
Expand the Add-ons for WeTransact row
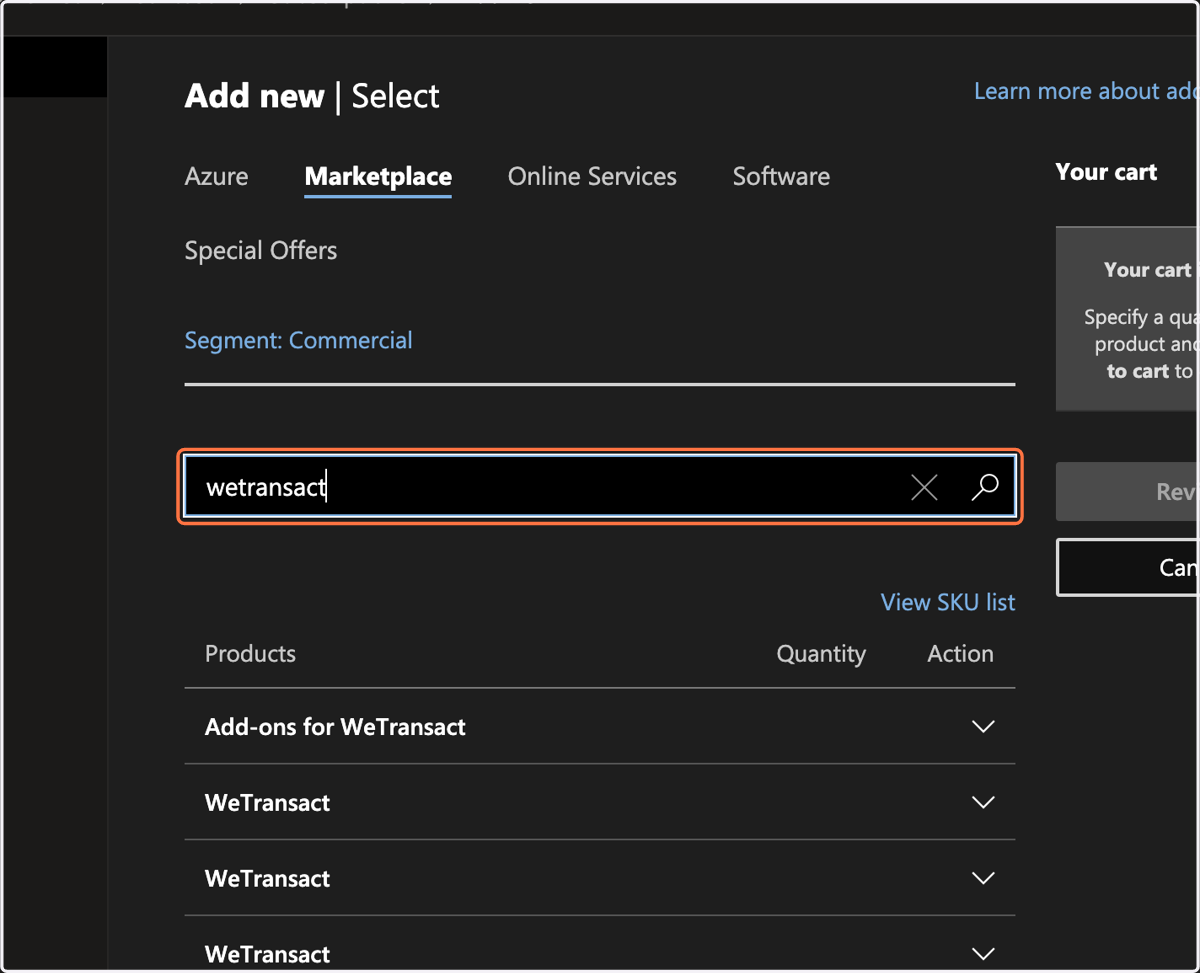coord(983,727)
